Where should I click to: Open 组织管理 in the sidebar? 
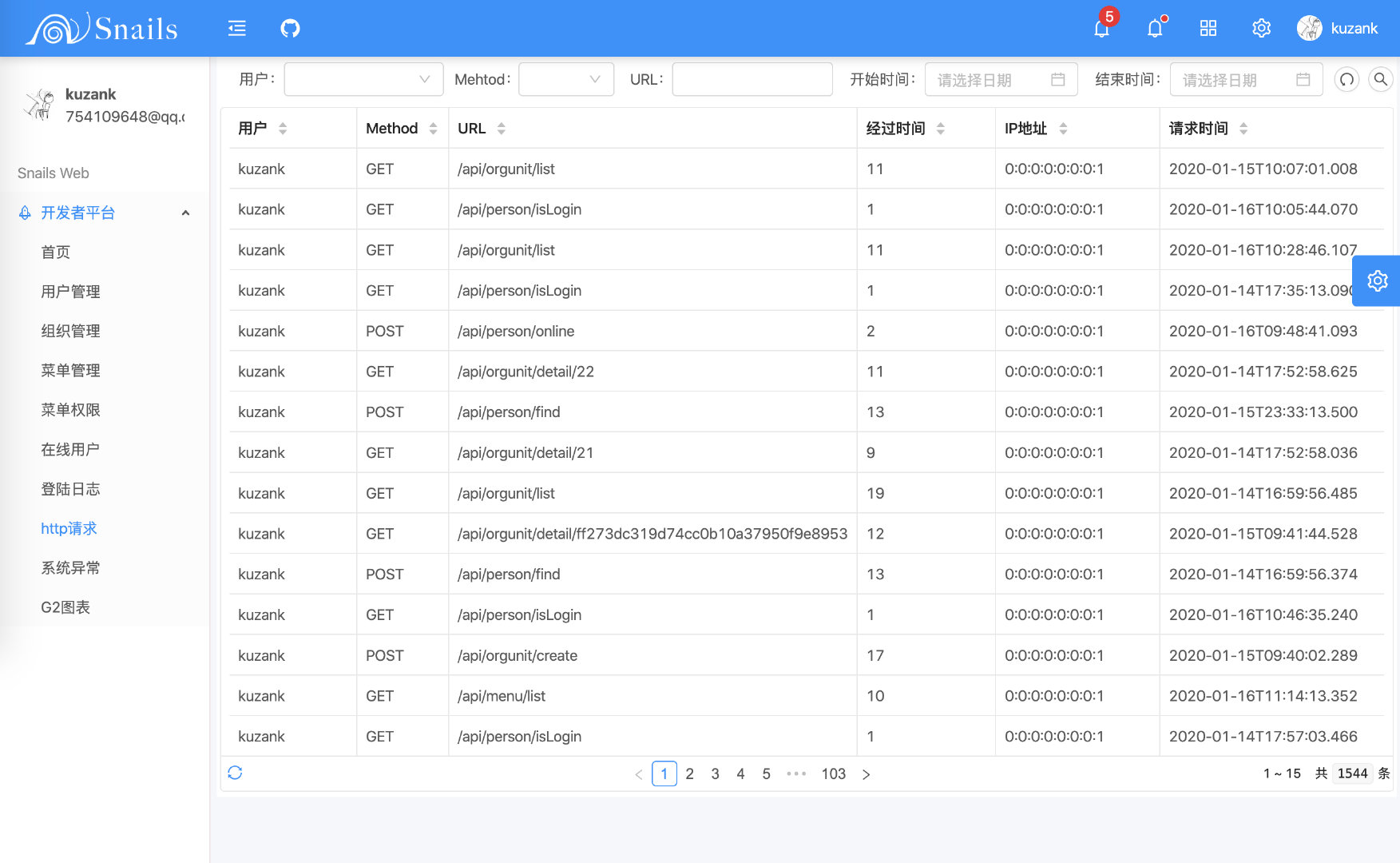[70, 331]
